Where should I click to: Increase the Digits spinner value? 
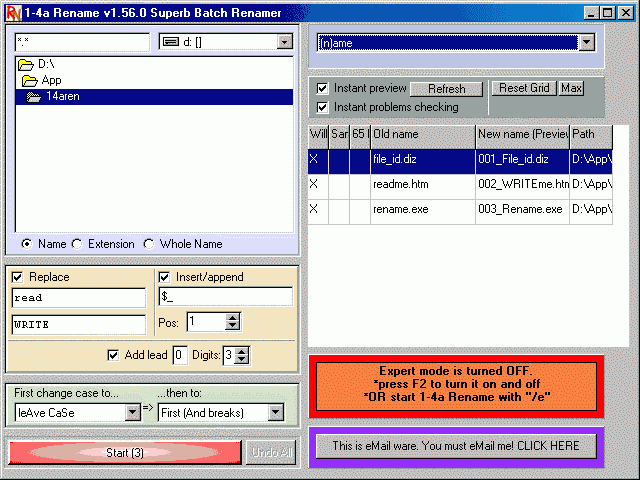[x=242, y=351]
